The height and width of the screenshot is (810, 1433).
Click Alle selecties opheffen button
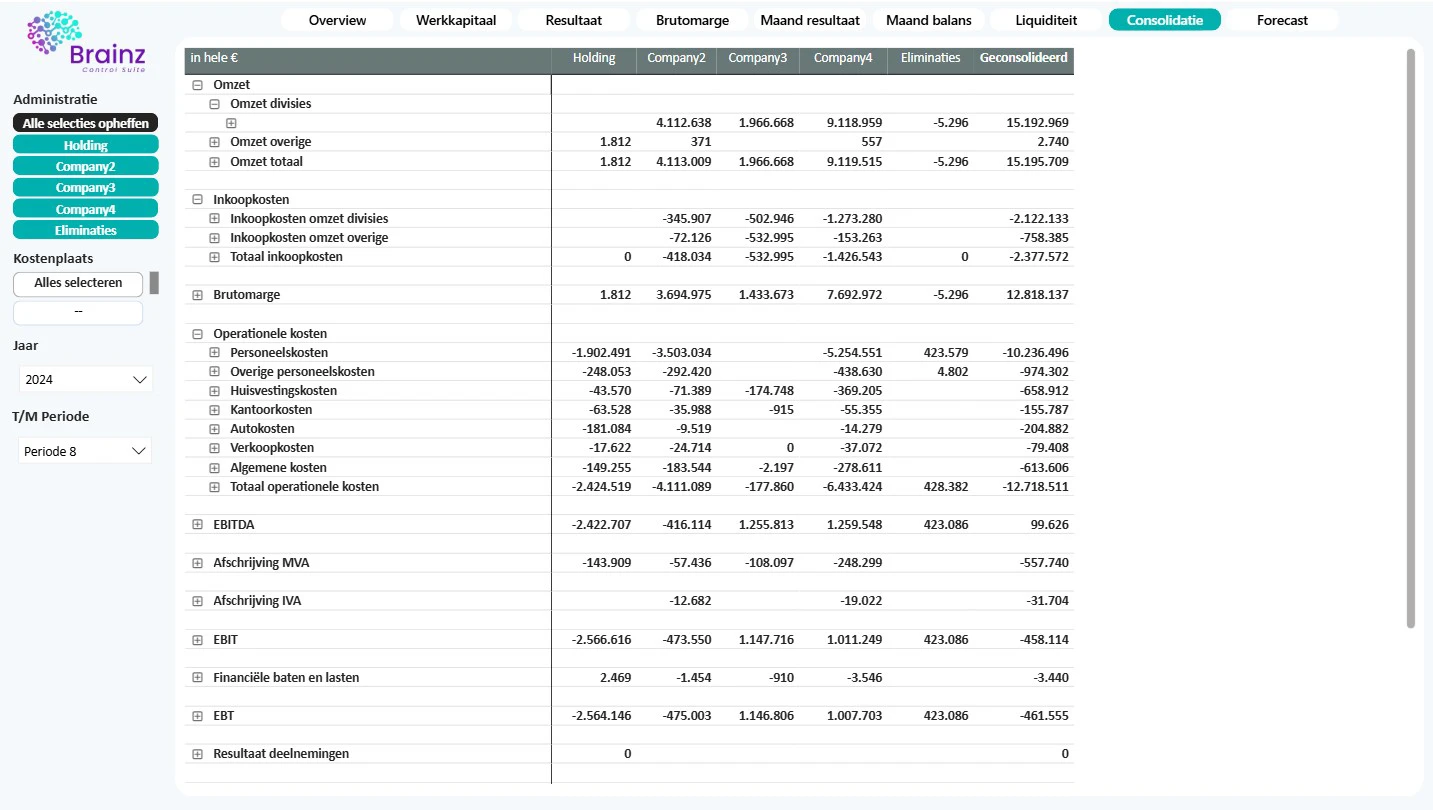click(x=86, y=123)
